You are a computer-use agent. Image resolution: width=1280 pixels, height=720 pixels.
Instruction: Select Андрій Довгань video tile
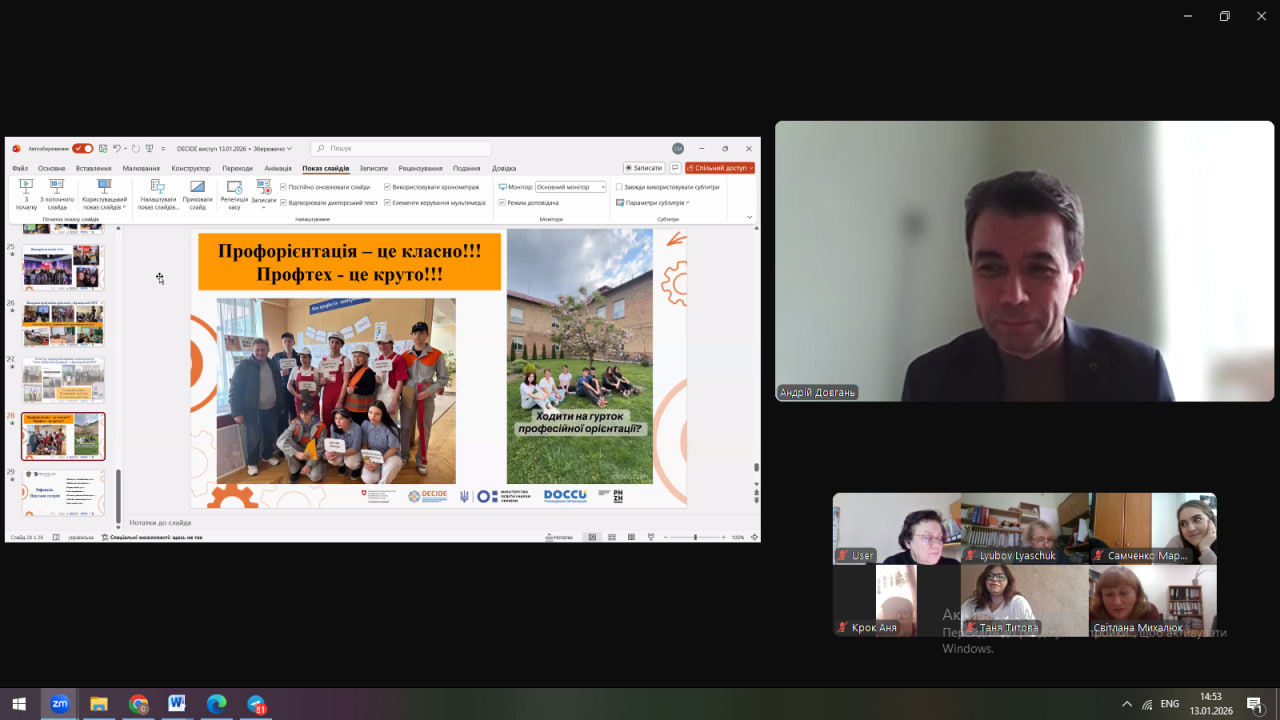1025,261
